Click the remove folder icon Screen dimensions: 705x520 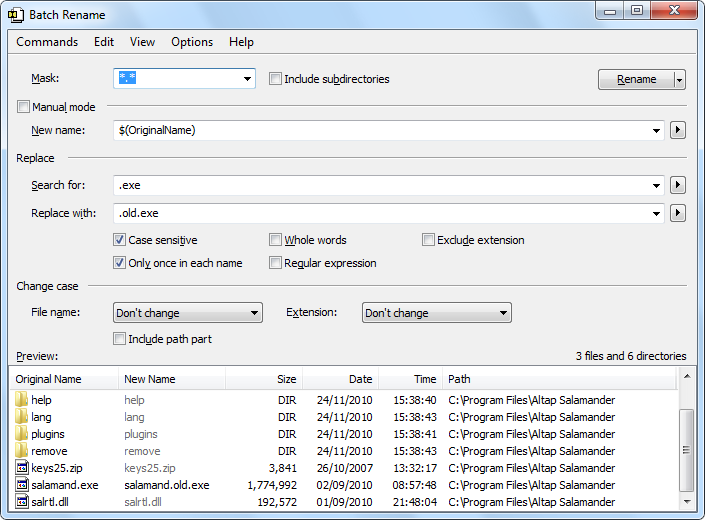click(x=22, y=451)
